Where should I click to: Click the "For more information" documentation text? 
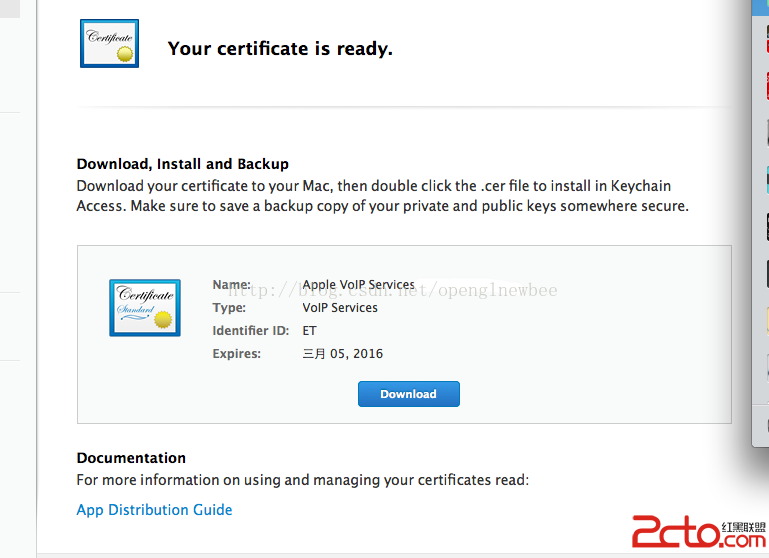(302, 480)
